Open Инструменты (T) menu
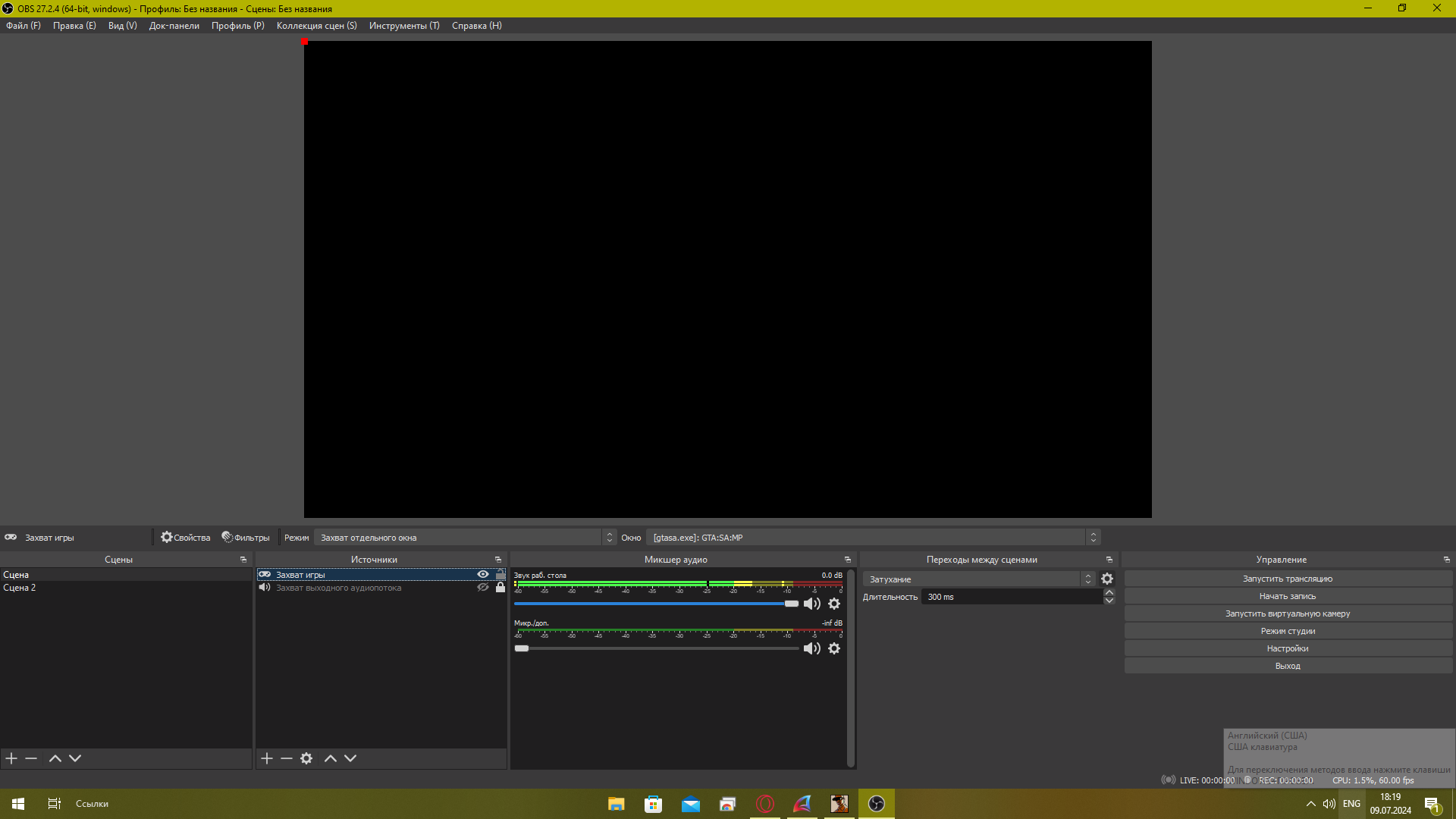Screen dimensions: 1456x819 pyautogui.click(x=404, y=26)
